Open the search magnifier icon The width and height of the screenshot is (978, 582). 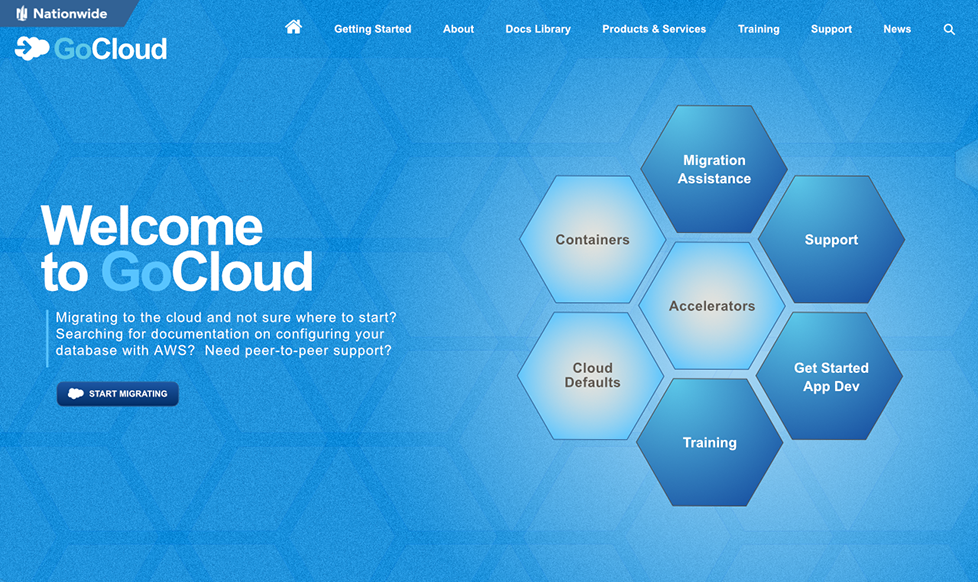949,29
